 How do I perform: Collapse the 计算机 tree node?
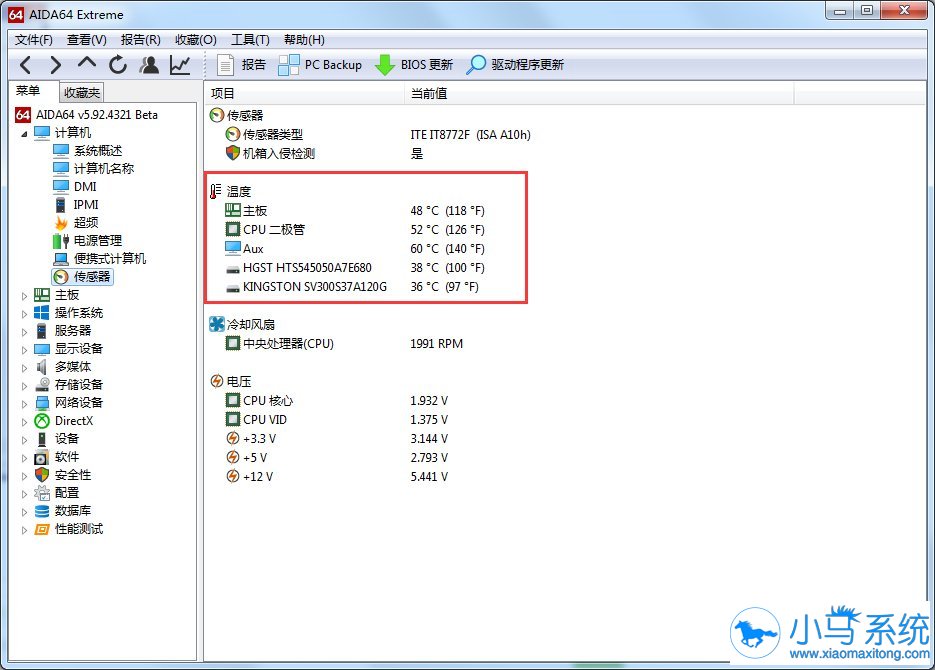(x=24, y=134)
